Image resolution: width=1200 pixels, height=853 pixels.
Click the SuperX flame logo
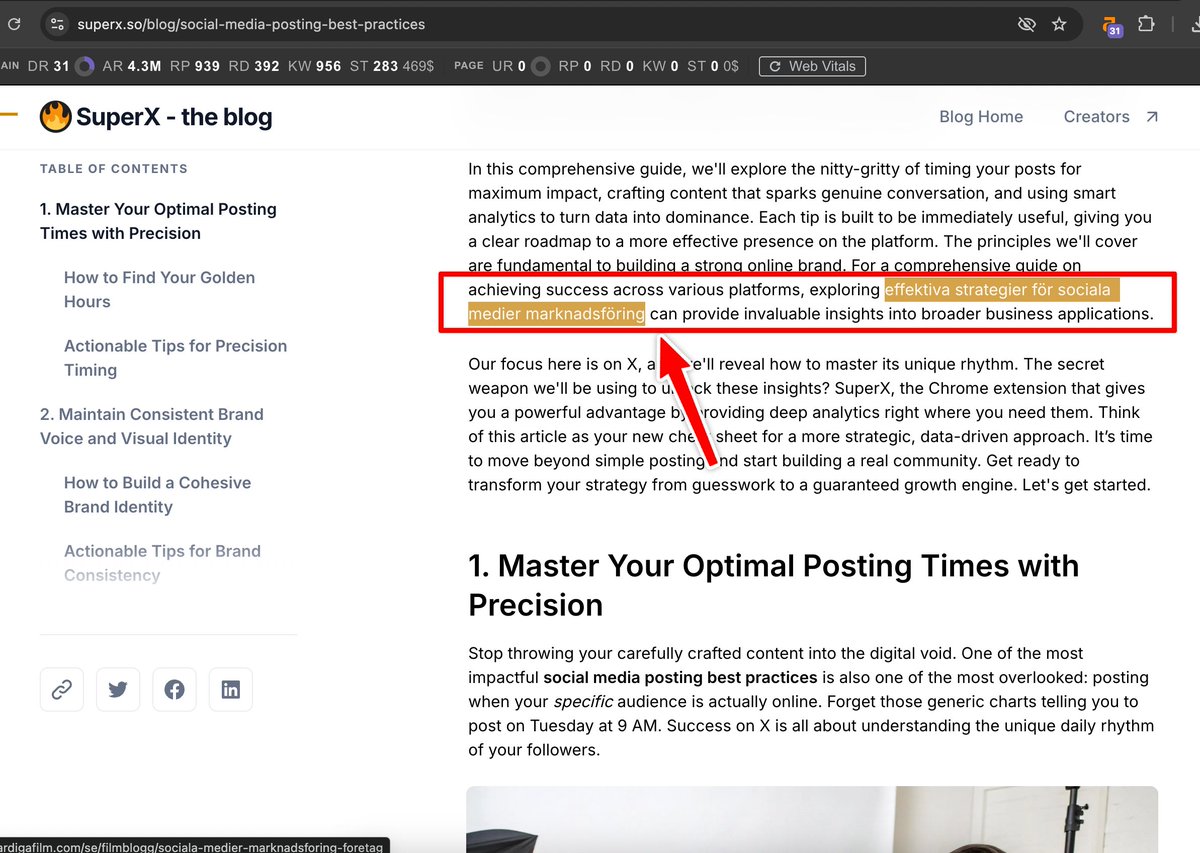[56, 116]
